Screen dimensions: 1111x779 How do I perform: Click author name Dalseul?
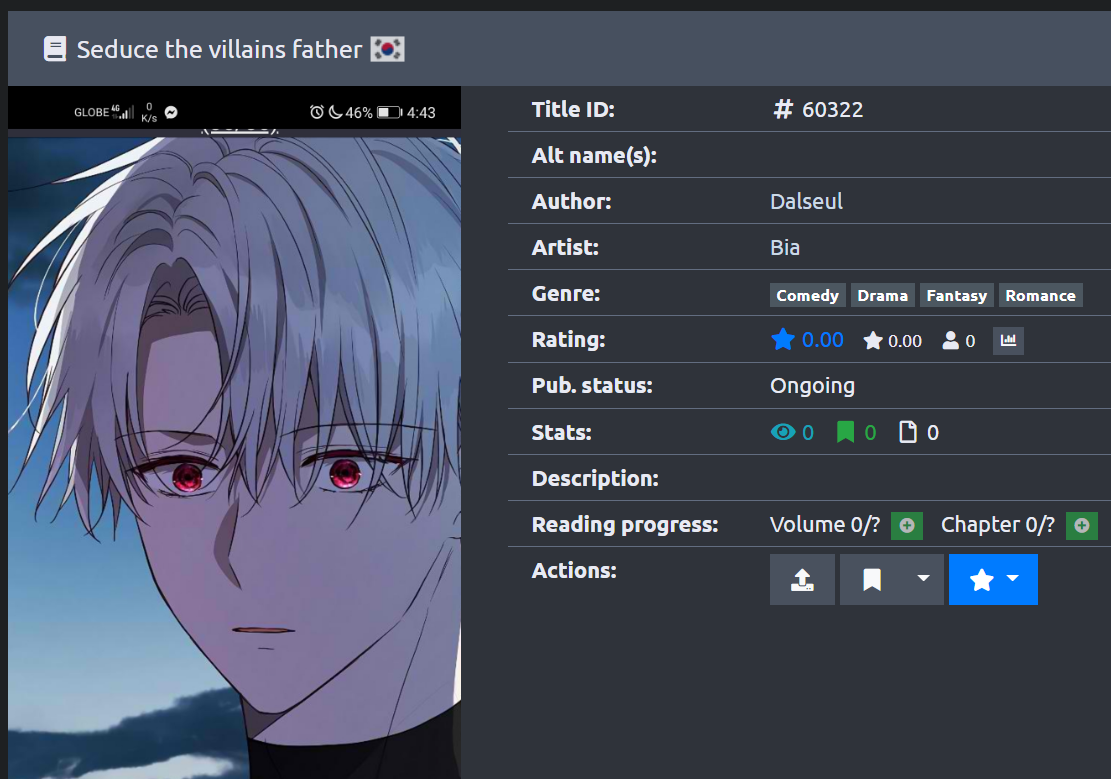806,201
